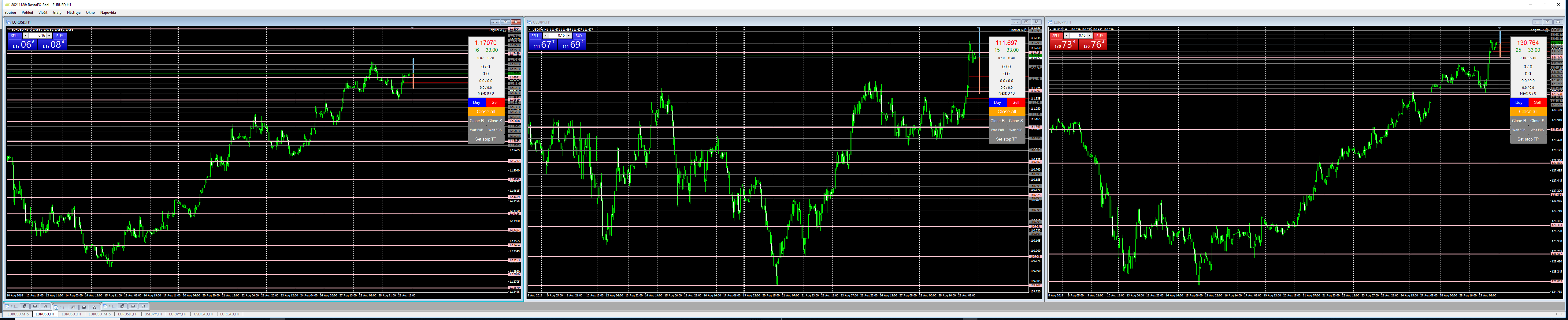Click the third minimized chart window icon
Image resolution: width=1568 pixels, height=320 pixels.
coord(105,306)
